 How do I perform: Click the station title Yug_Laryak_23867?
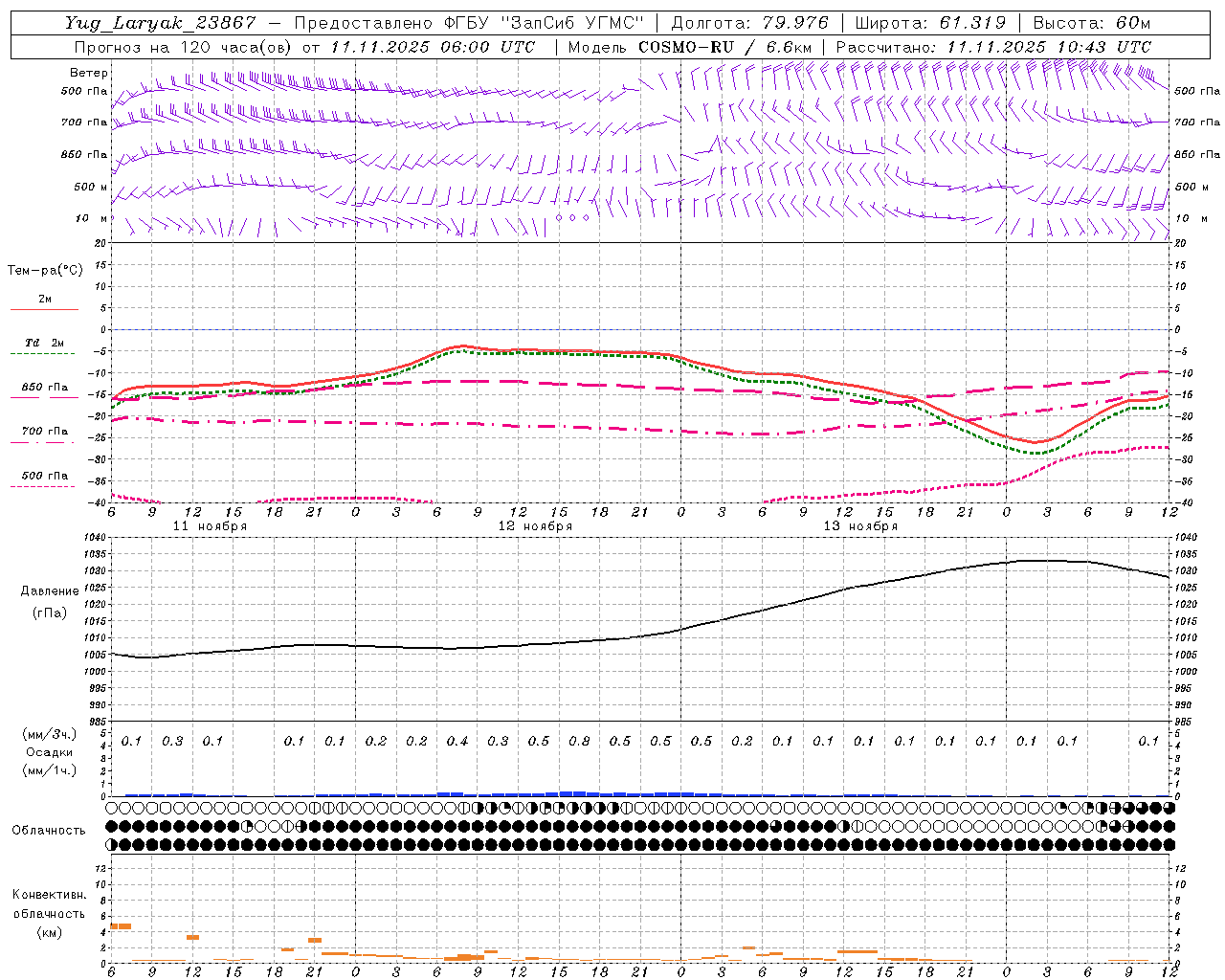161,23
